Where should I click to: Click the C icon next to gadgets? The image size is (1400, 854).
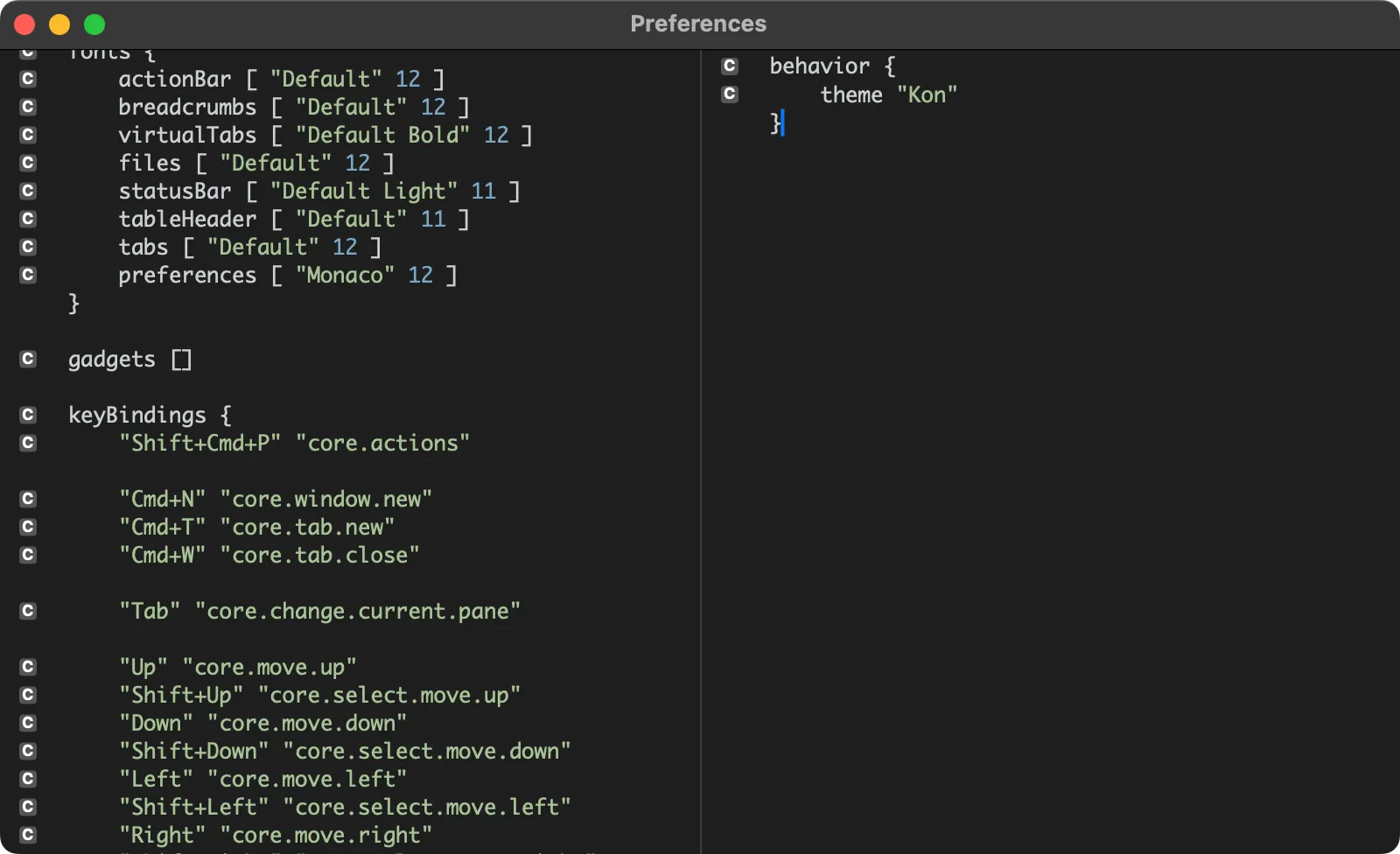click(x=28, y=359)
